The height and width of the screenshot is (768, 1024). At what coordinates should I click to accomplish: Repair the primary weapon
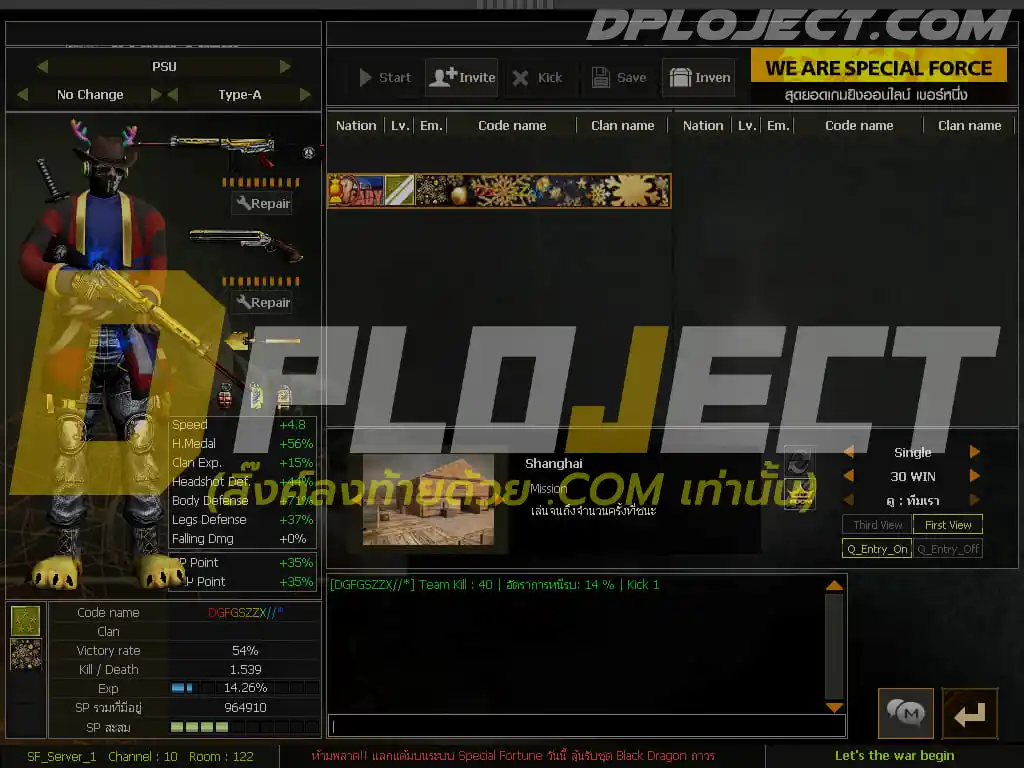click(x=263, y=203)
